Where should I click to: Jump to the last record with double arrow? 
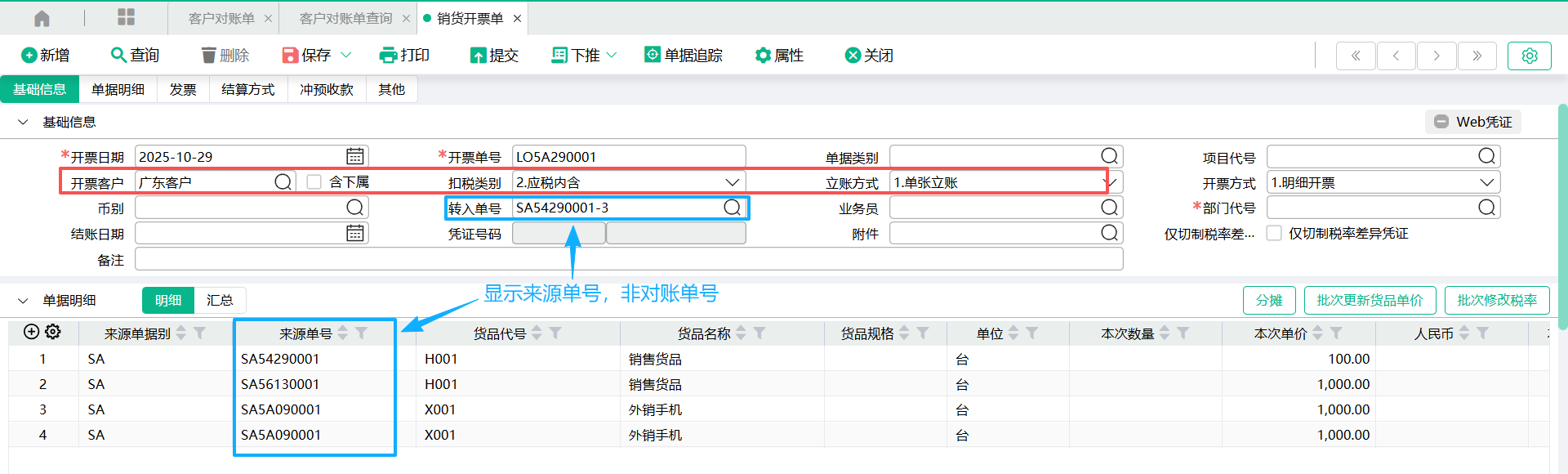tap(1477, 56)
